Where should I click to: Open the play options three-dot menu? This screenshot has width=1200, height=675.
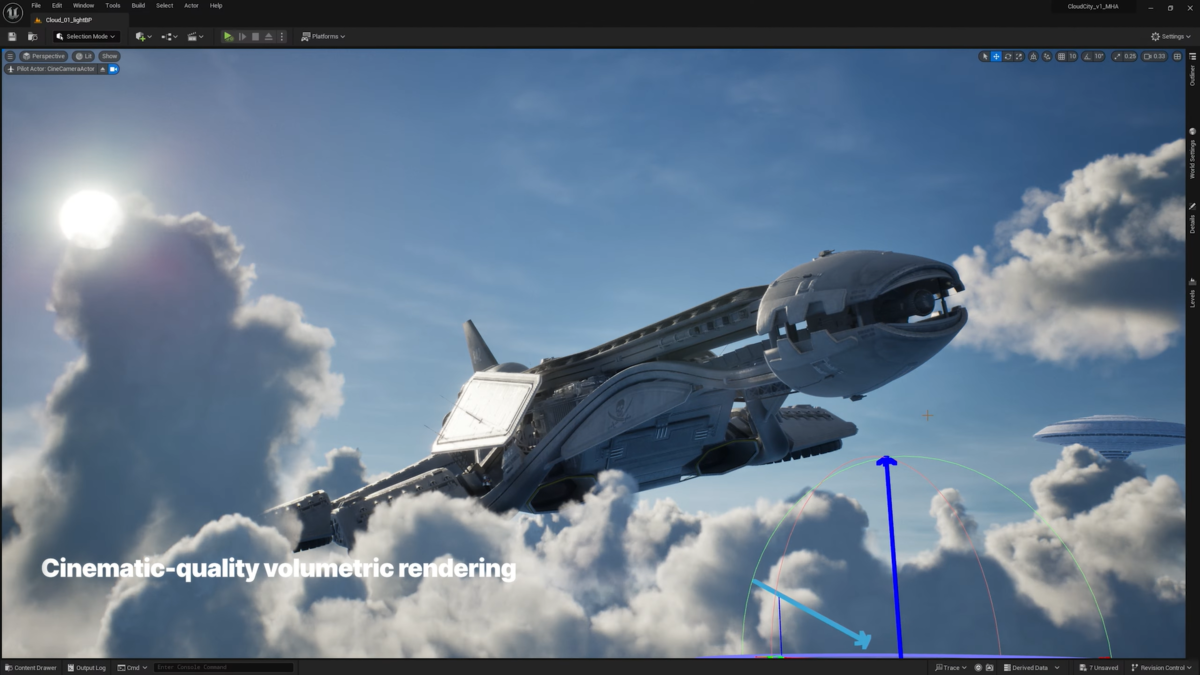(x=281, y=36)
